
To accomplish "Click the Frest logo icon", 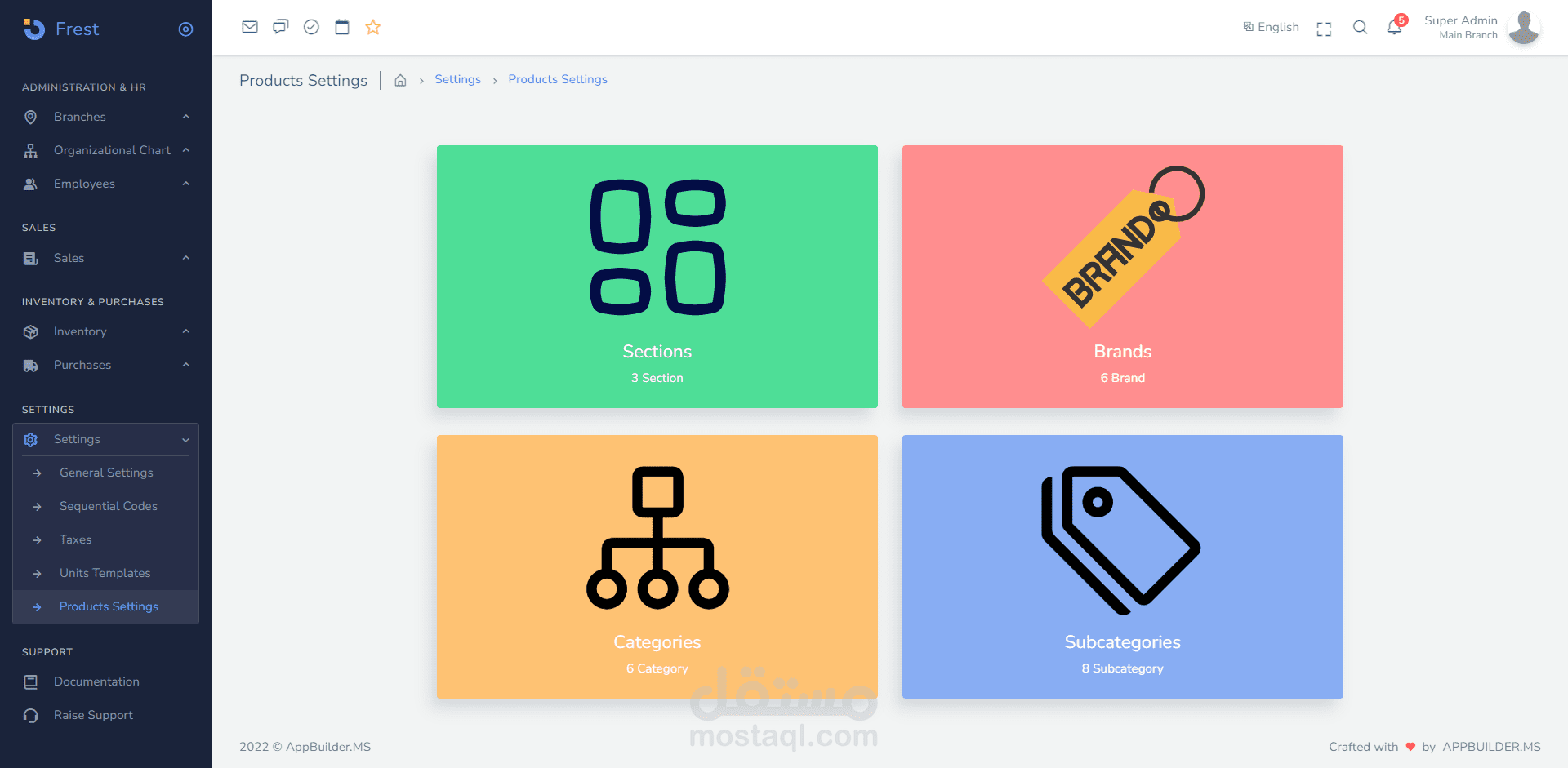I will (33, 29).
